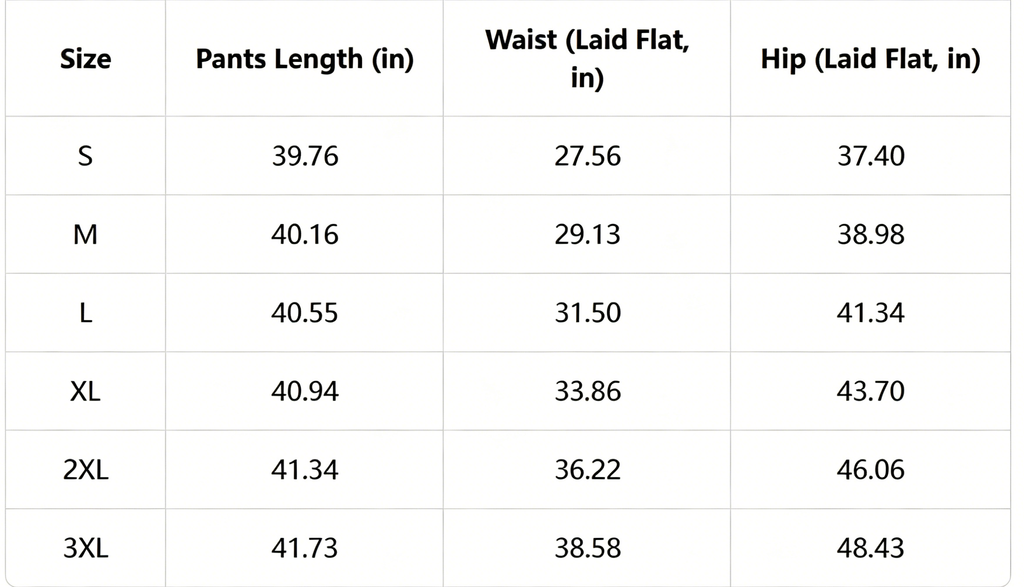Image resolution: width=1024 pixels, height=587 pixels.
Task: Select hip value 48.43 for 3XL
Action: (x=871, y=548)
